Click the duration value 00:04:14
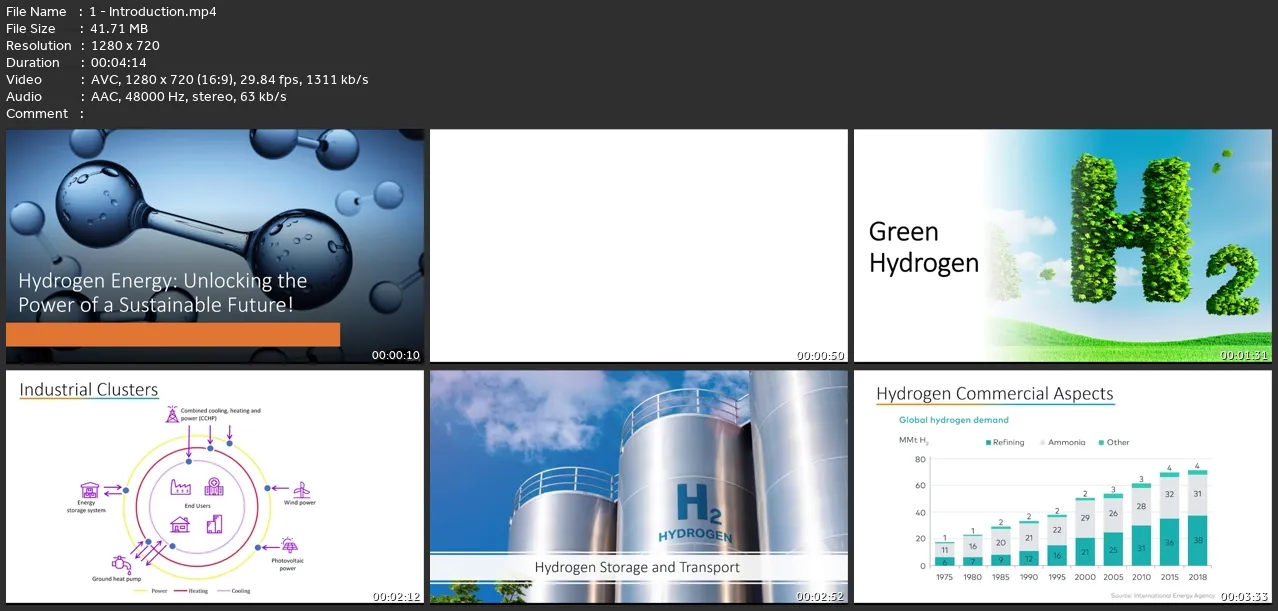 [x=118, y=63]
